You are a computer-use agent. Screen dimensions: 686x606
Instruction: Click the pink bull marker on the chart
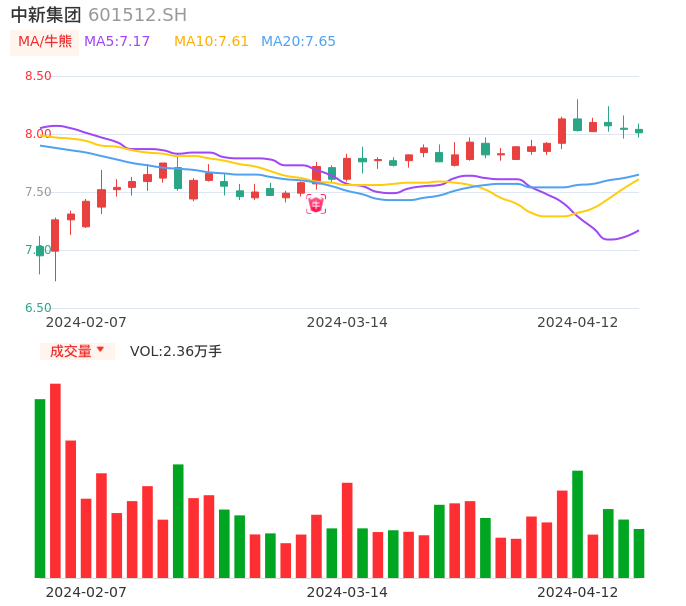pos(316,204)
